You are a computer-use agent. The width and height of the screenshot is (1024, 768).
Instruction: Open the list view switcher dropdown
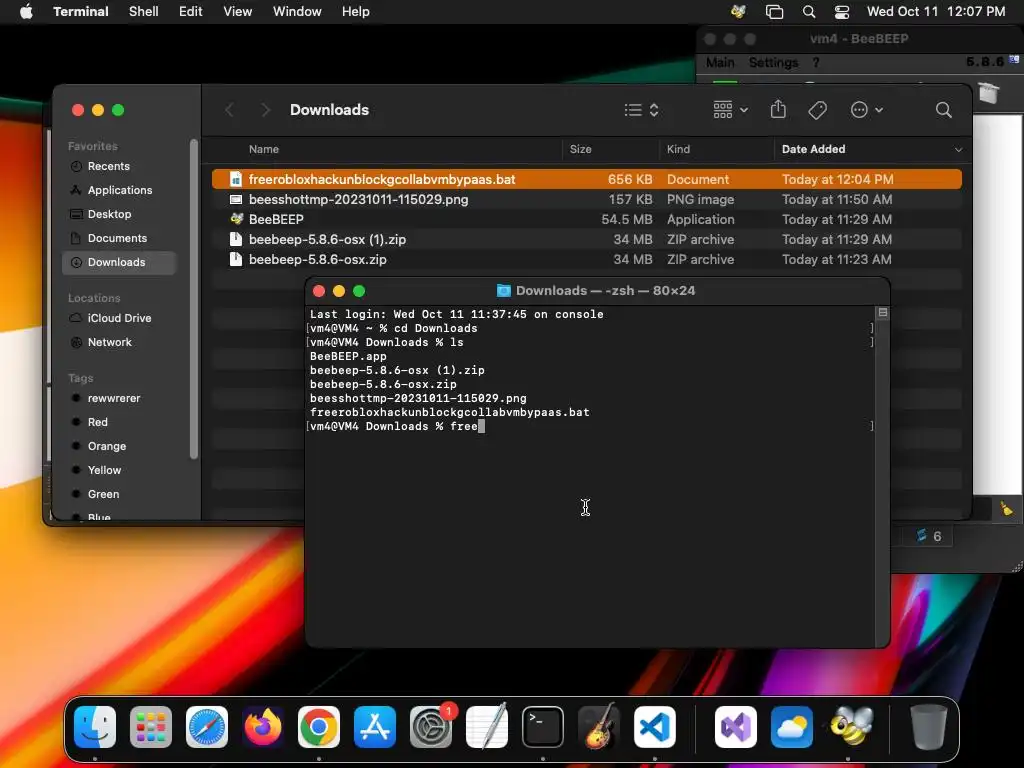point(641,110)
